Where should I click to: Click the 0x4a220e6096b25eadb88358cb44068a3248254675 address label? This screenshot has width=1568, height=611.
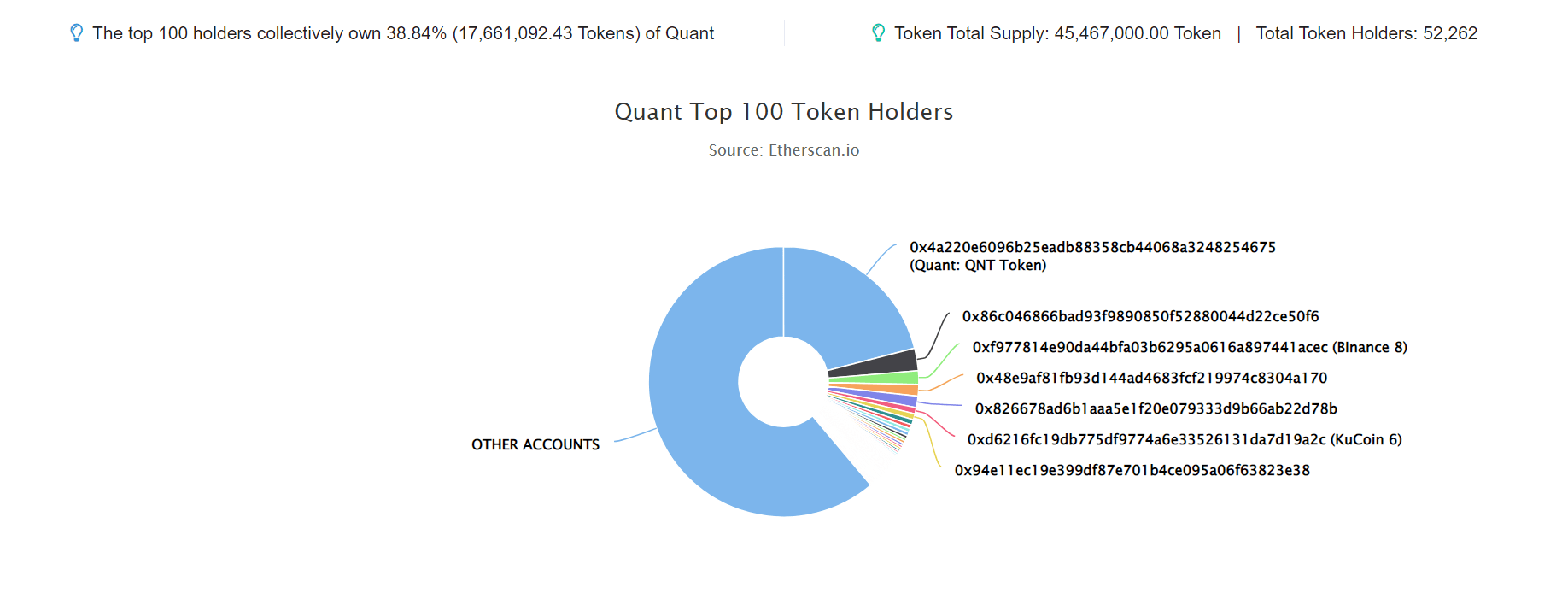[1092, 256]
